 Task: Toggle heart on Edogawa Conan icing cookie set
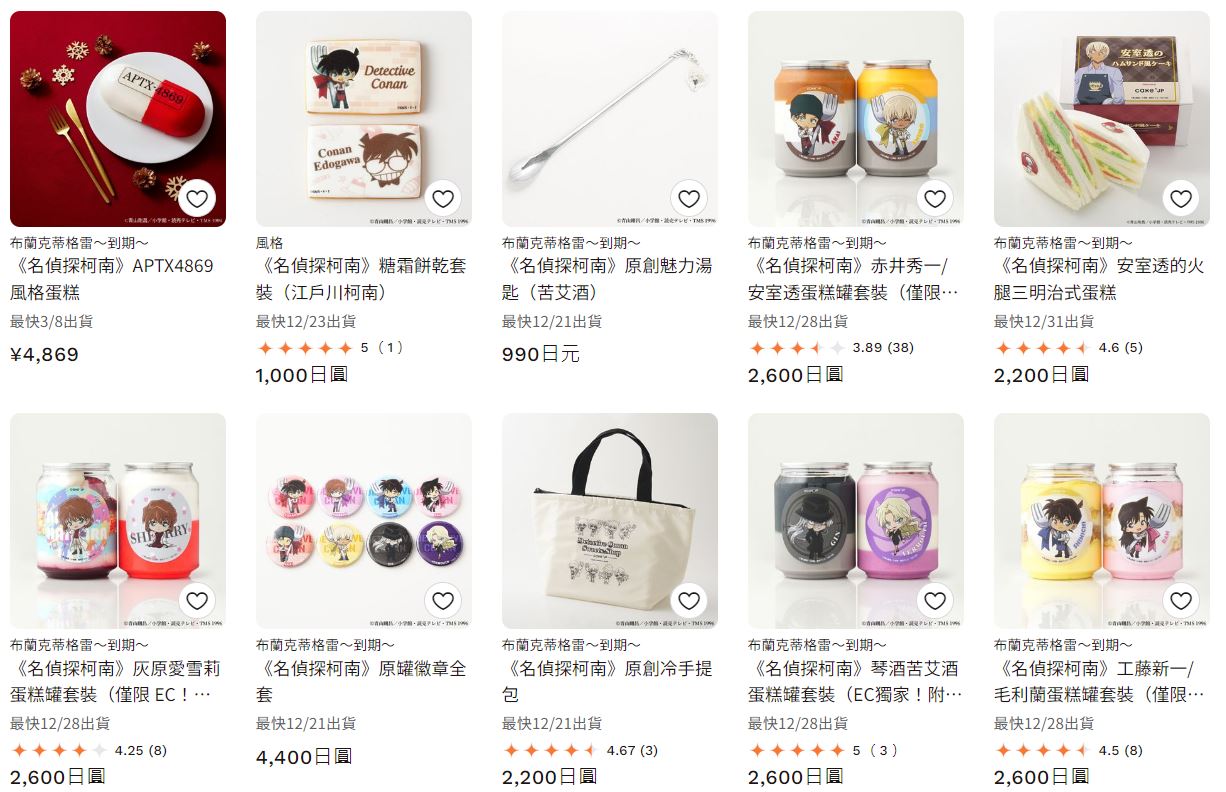point(443,198)
